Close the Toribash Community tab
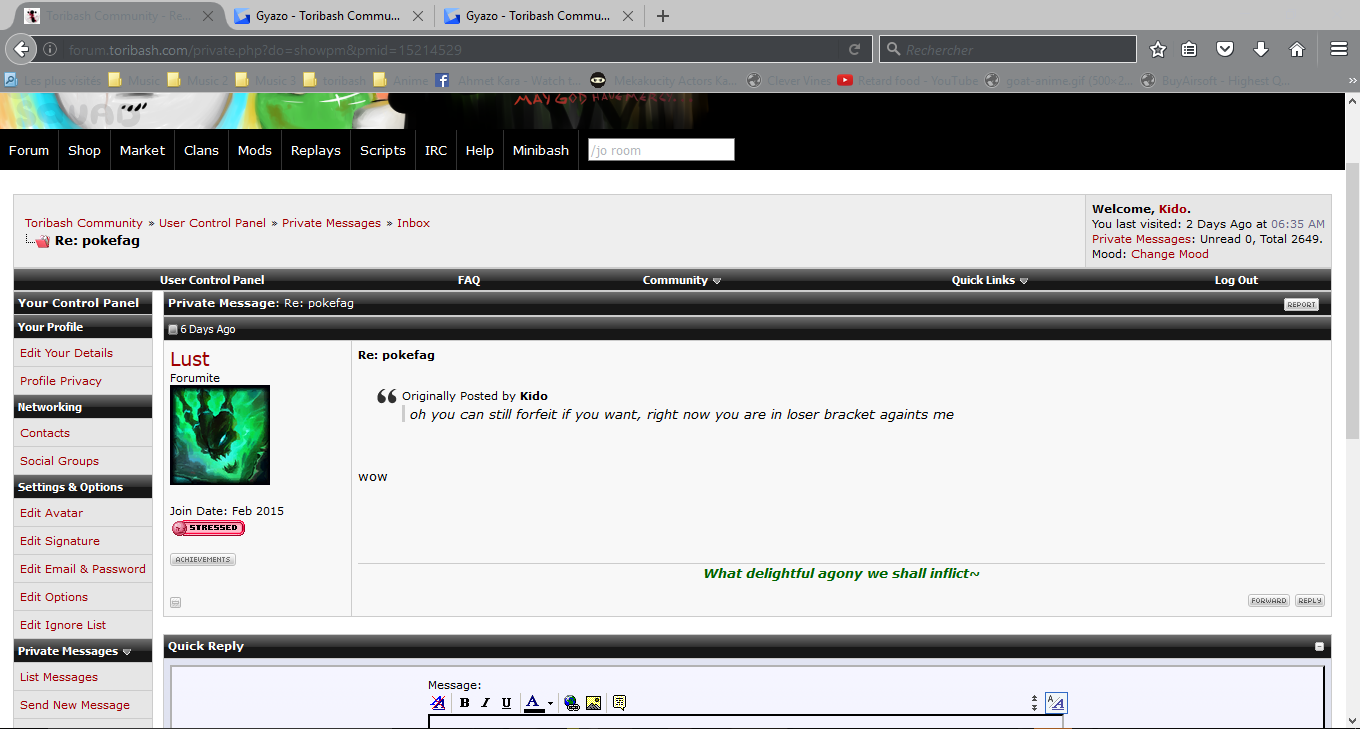 (x=207, y=16)
